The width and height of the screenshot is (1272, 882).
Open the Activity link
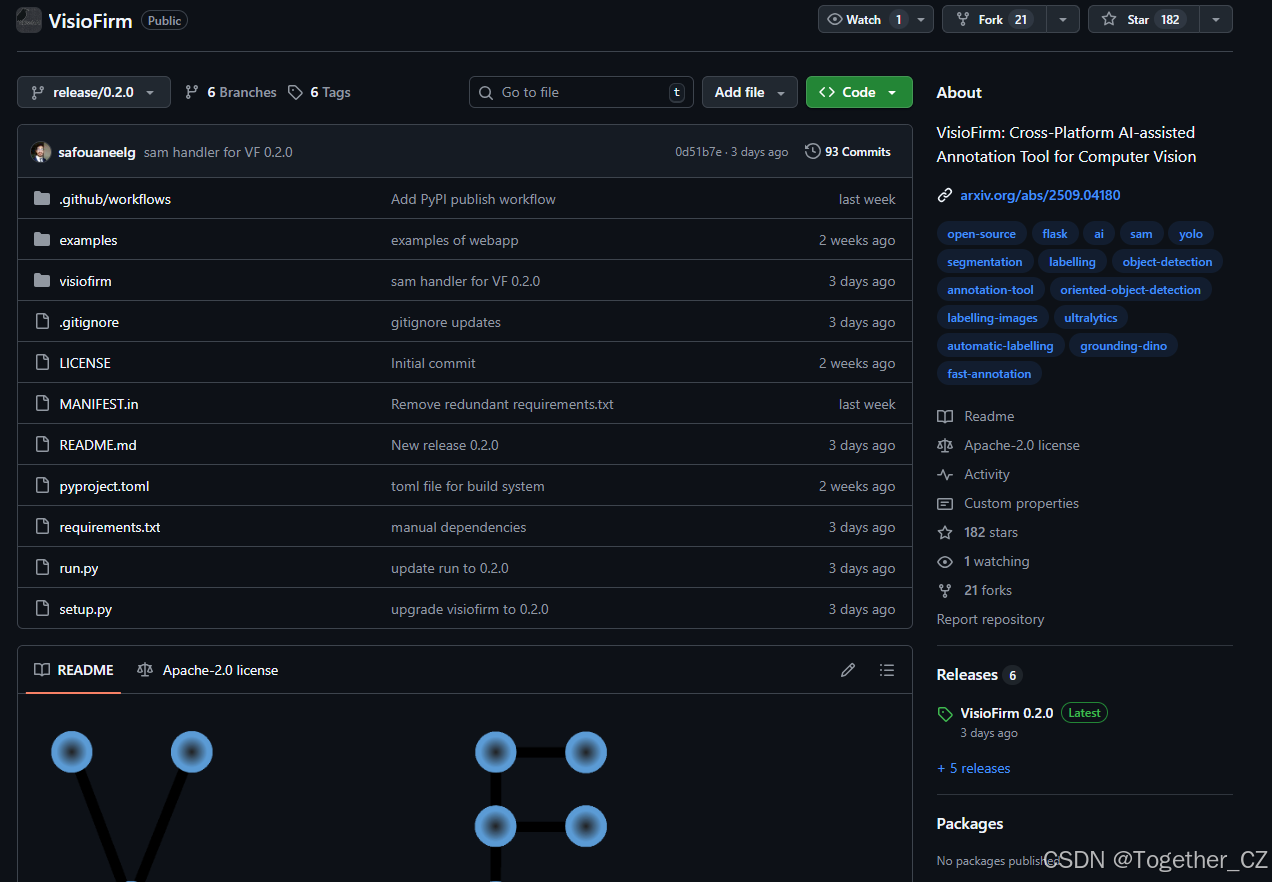[x=973, y=474]
